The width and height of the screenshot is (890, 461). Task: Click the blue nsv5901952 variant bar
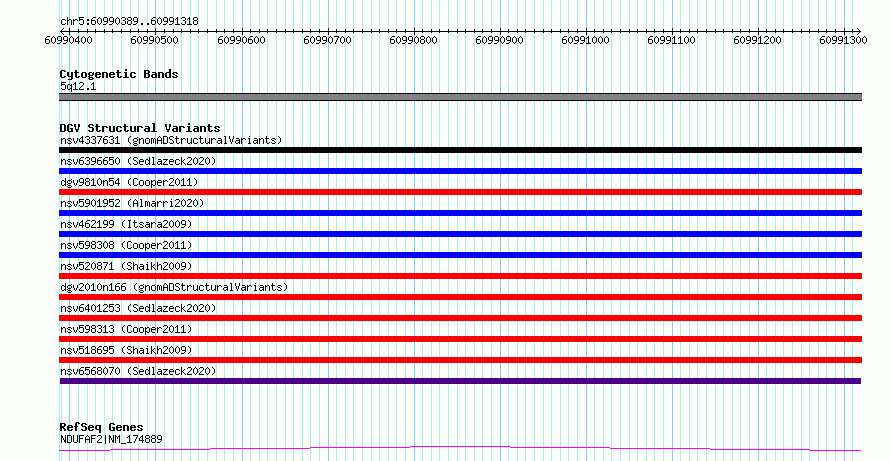[x=460, y=213]
